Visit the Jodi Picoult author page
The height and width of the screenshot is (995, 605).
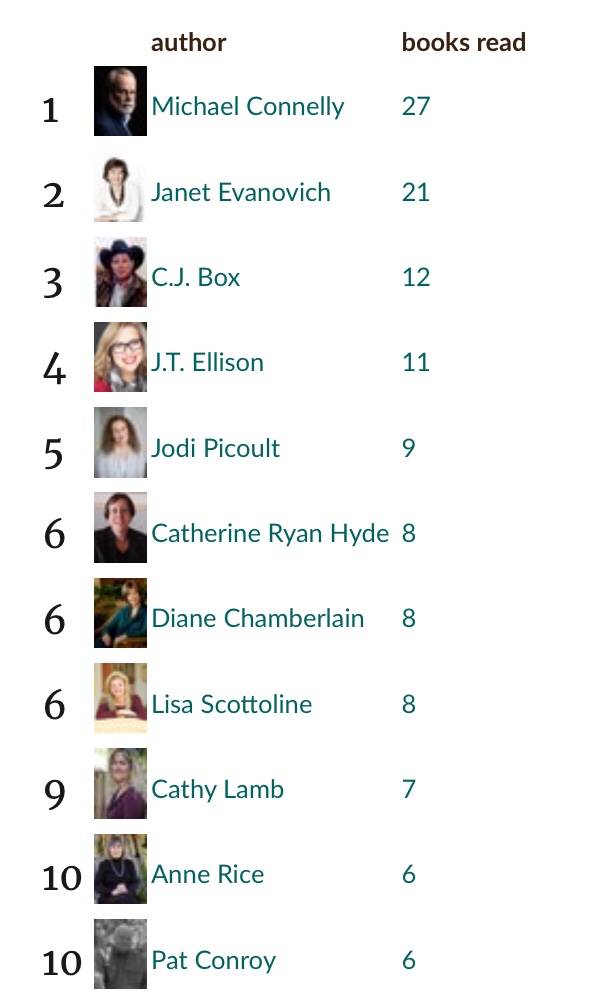pyautogui.click(x=216, y=448)
